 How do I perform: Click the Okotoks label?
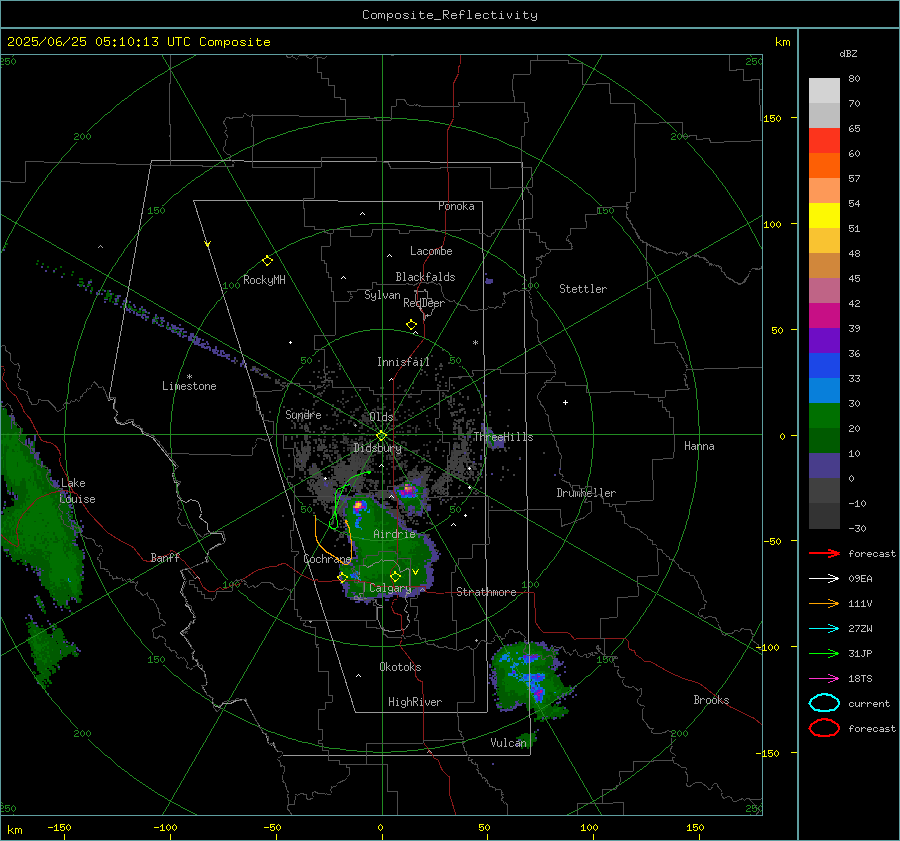tap(400, 667)
